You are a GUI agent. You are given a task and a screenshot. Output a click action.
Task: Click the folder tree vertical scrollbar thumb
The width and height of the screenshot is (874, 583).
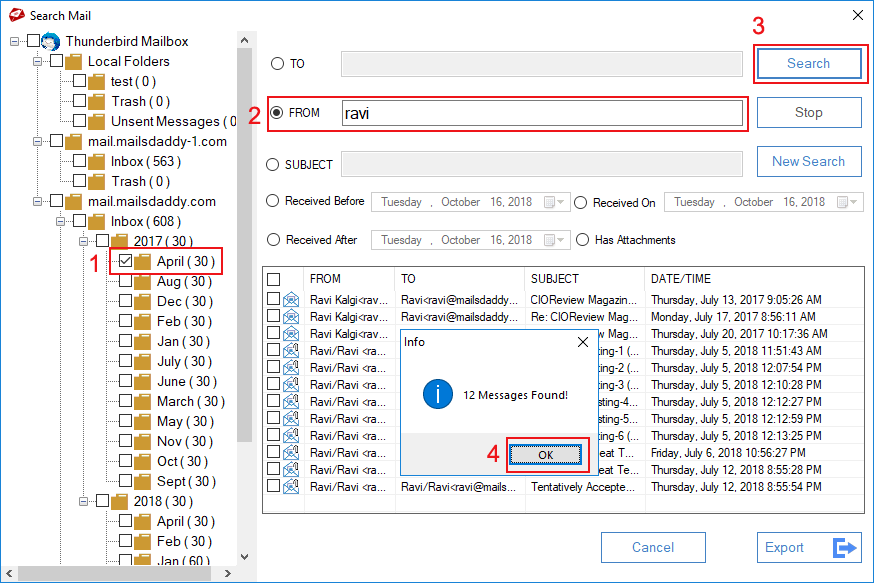(244, 245)
